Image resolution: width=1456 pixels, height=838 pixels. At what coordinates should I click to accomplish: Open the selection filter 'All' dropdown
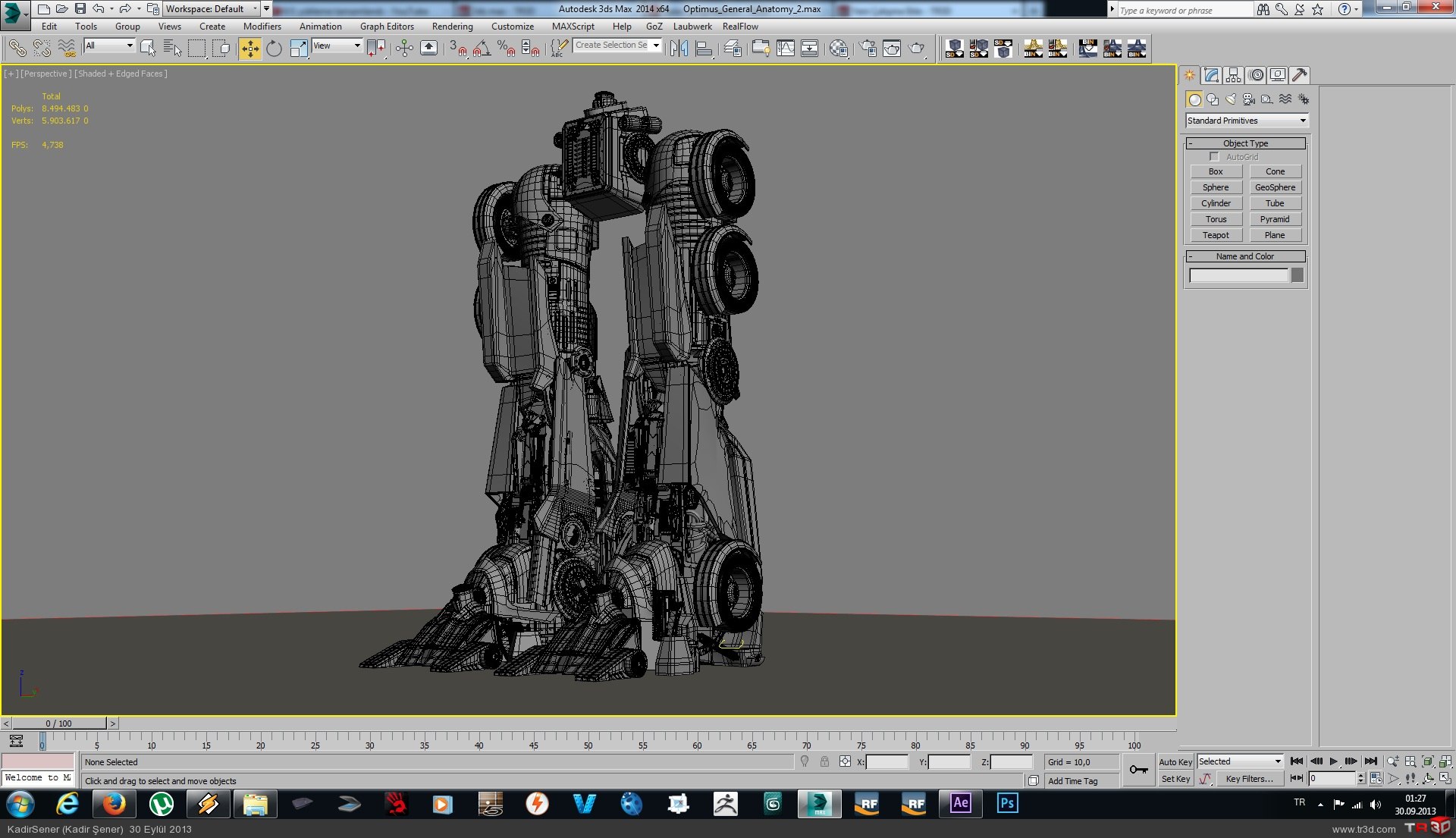[109, 46]
